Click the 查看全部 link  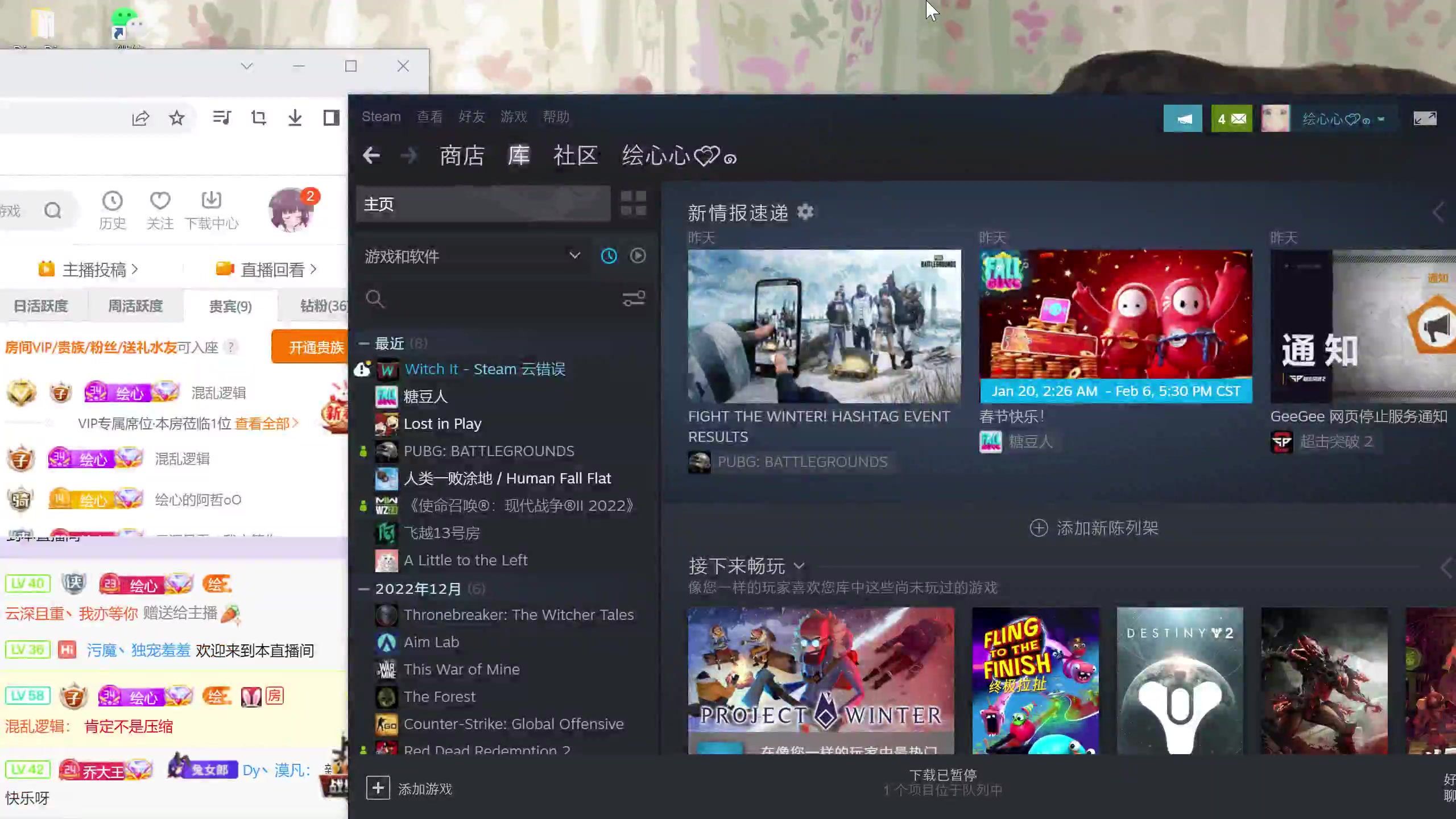[x=266, y=424]
